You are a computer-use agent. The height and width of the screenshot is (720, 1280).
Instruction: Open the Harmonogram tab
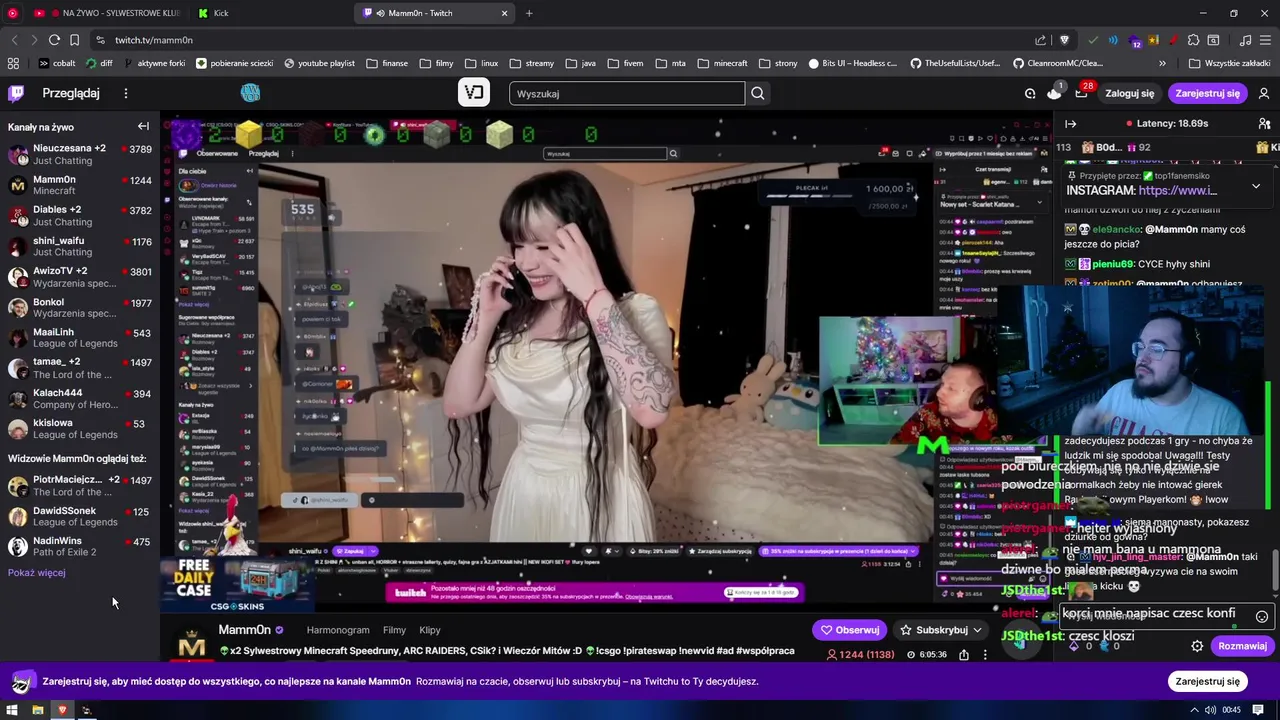338,630
